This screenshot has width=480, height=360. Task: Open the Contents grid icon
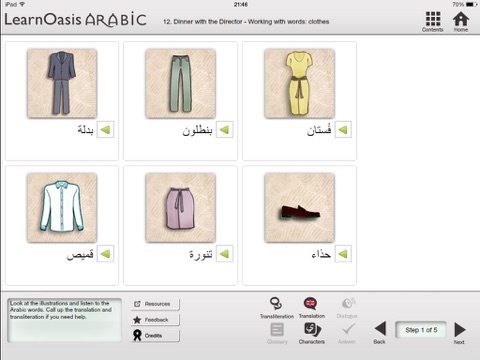point(433,19)
